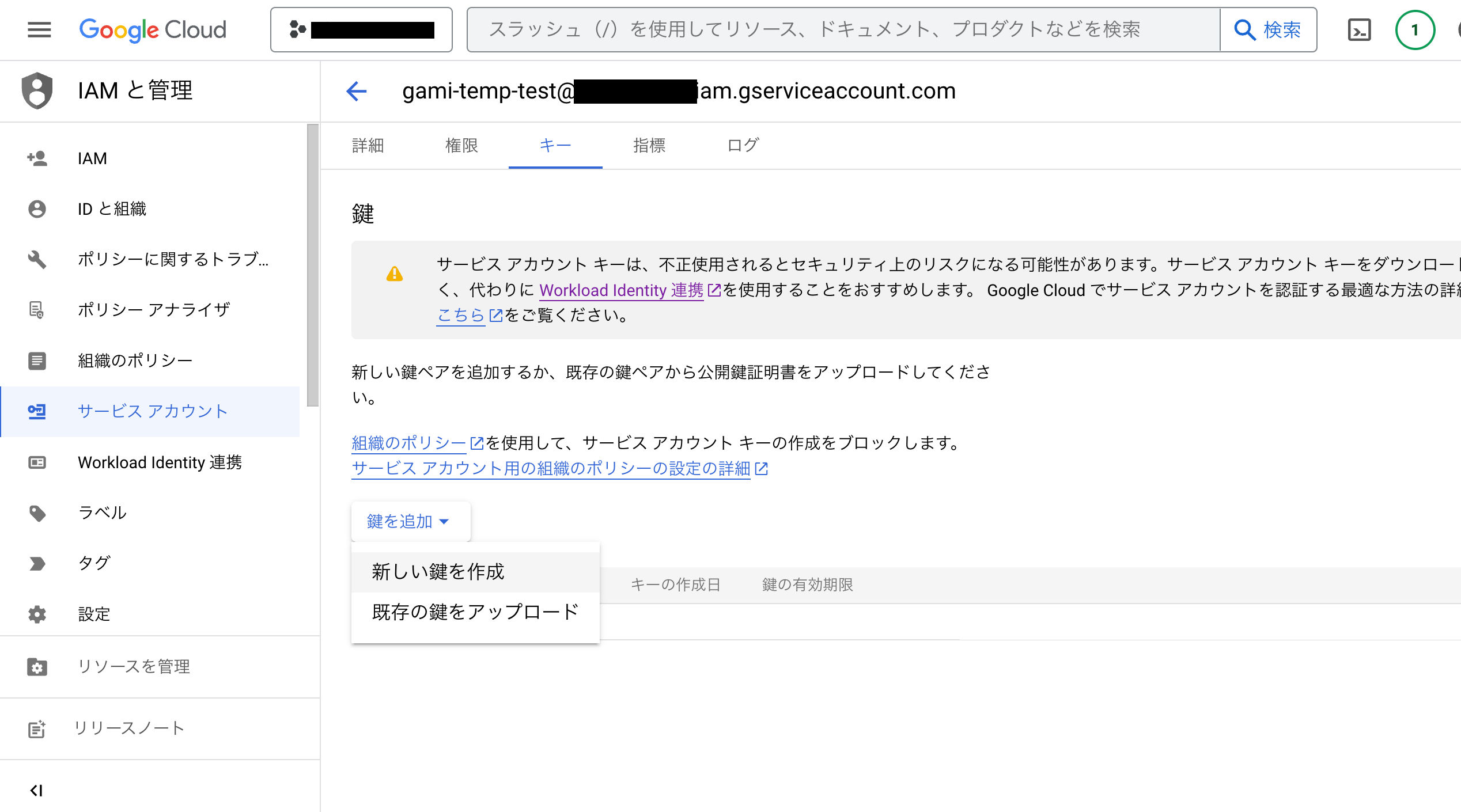The image size is (1461, 812).
Task: Open the project selector dropdown
Action: pos(361,30)
